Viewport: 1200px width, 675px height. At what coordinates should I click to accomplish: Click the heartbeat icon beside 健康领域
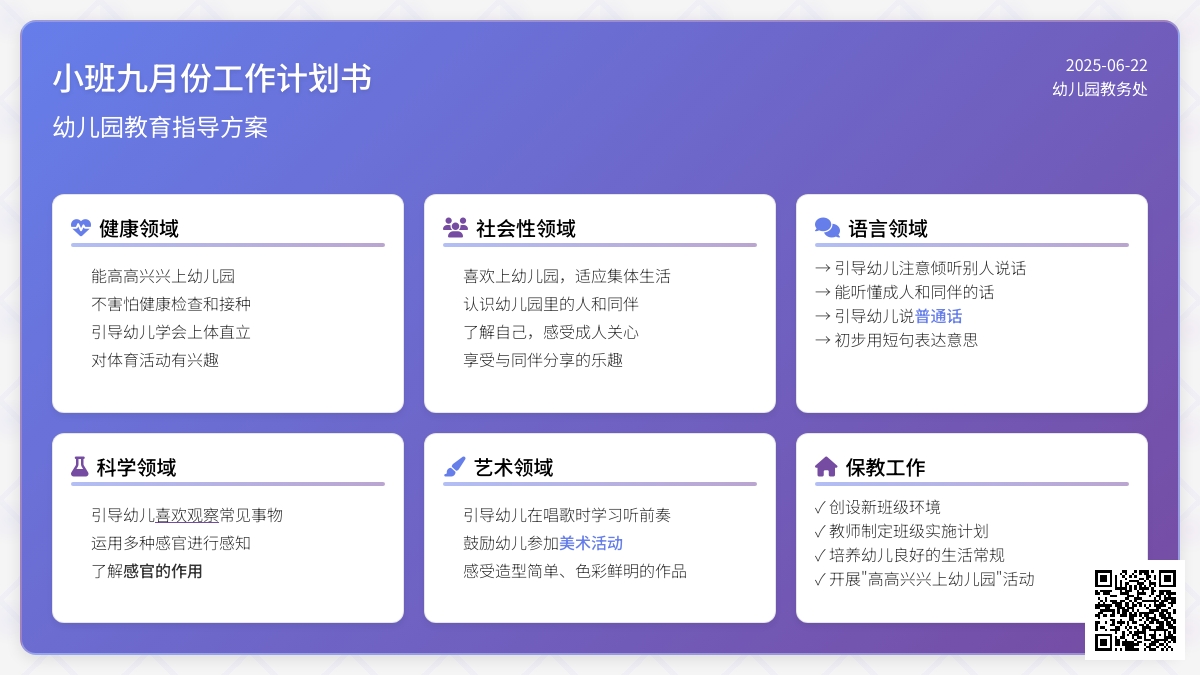pos(81,228)
